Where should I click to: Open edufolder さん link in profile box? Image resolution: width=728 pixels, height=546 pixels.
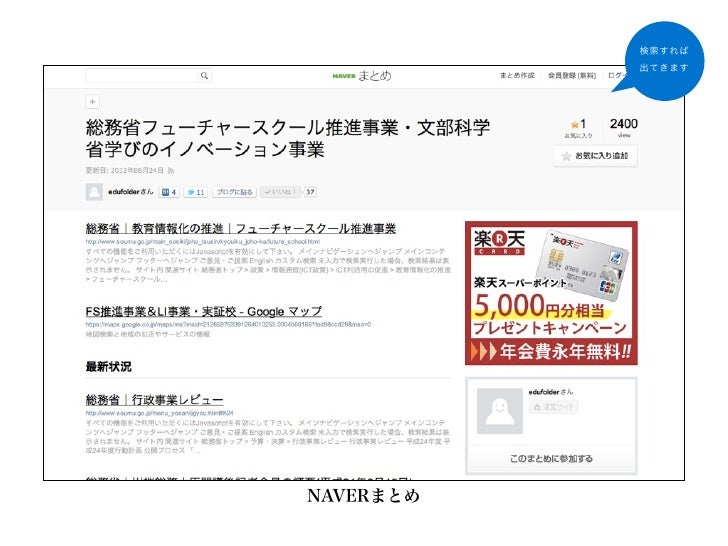click(x=551, y=392)
